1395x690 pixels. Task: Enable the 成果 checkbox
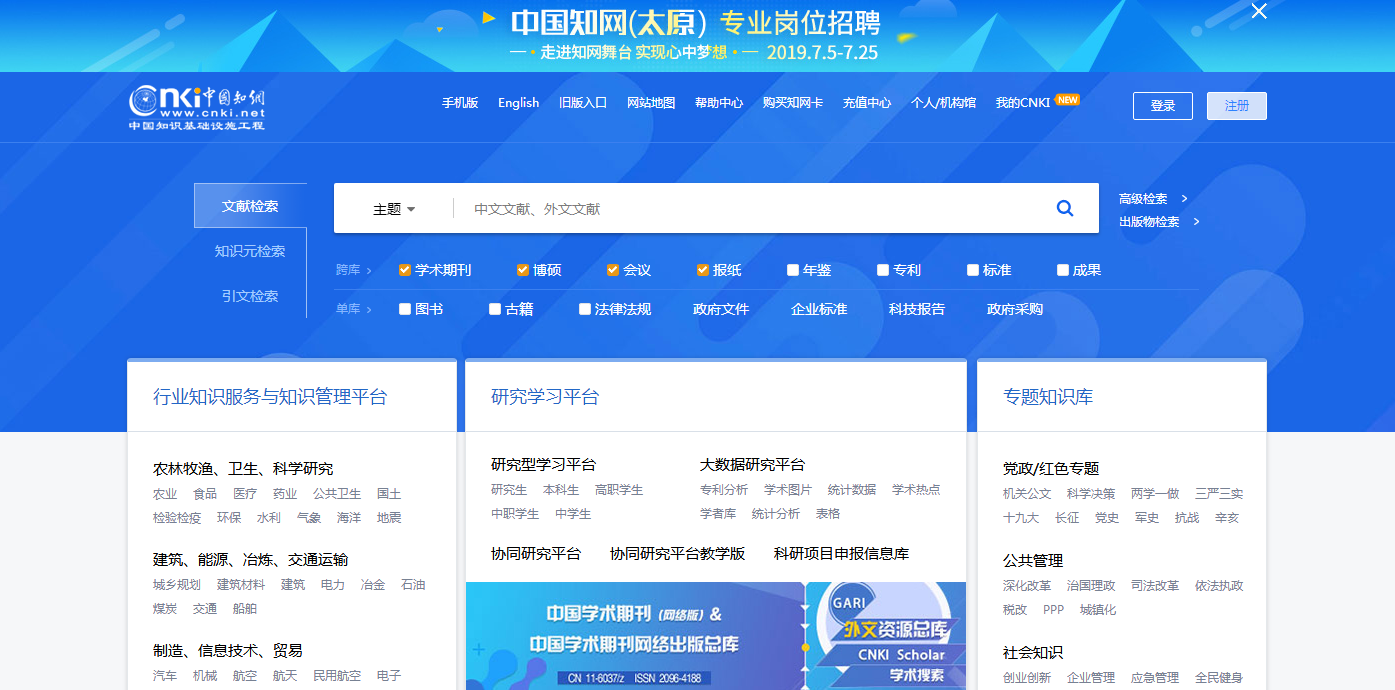point(1063,270)
